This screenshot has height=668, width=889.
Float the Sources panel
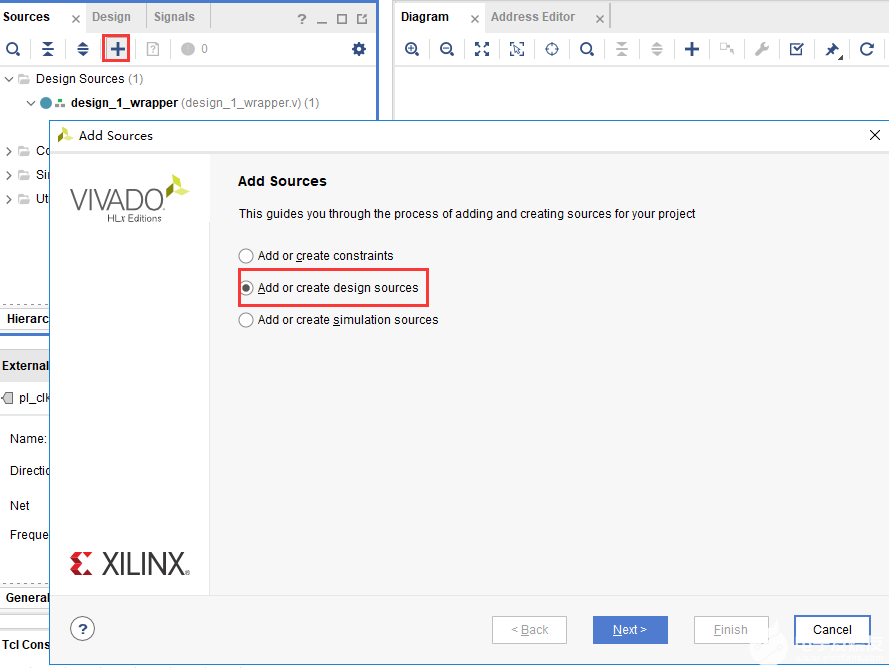[362, 19]
